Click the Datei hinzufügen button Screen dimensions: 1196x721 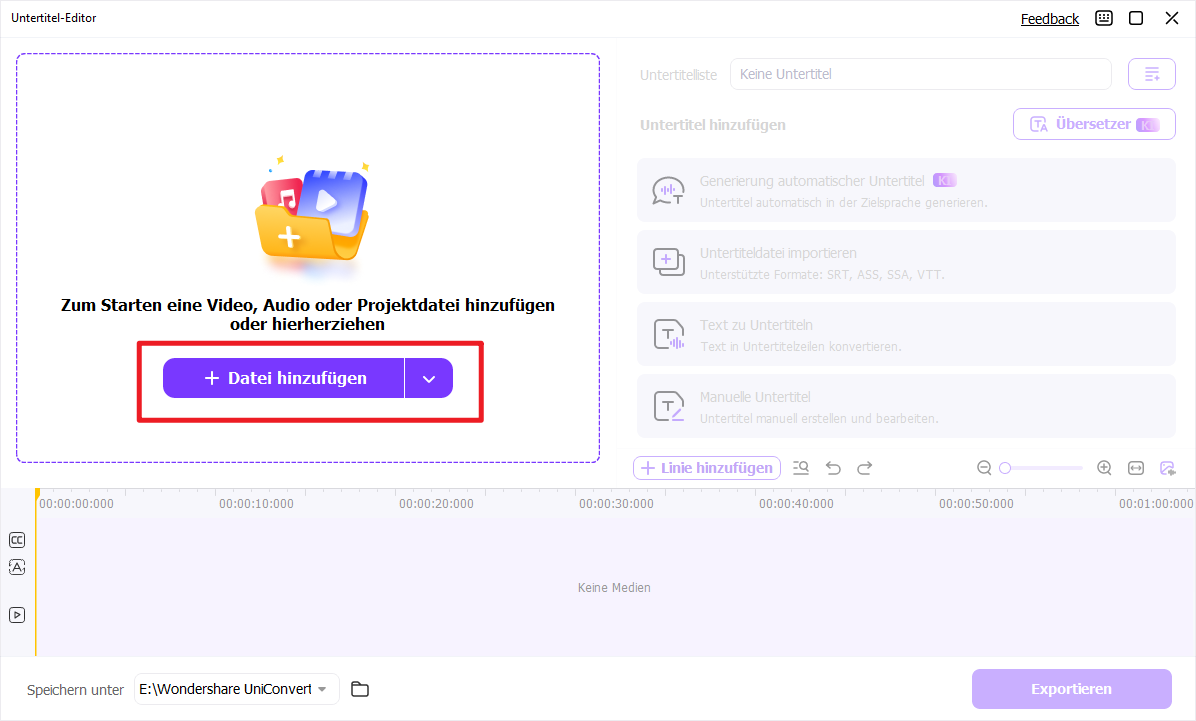point(284,378)
